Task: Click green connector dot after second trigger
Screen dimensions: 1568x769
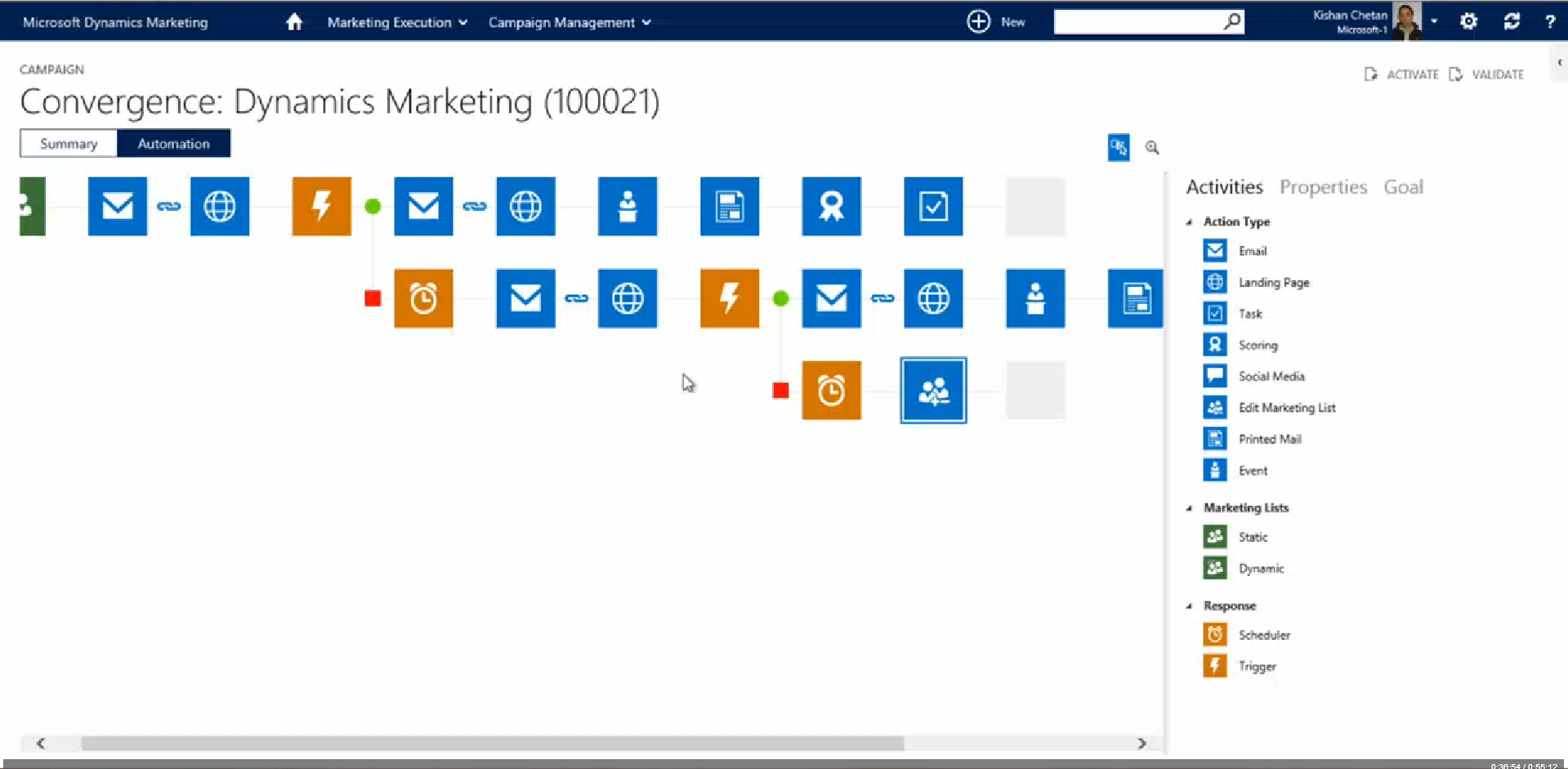Action: [781, 298]
